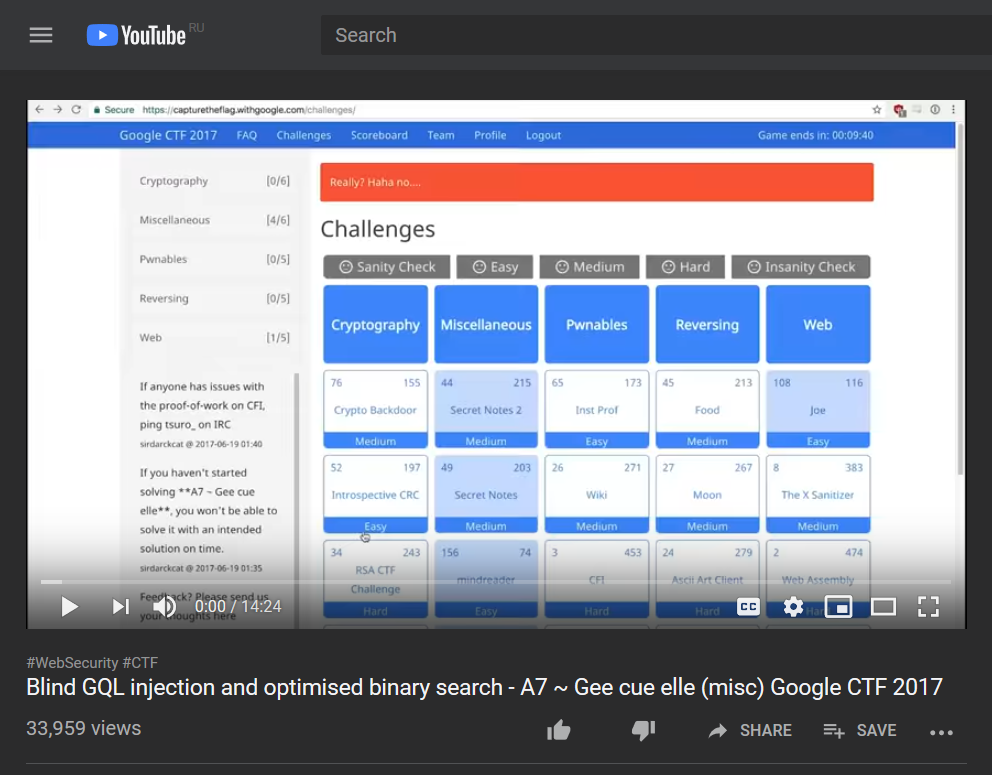This screenshot has width=992, height=775.
Task: Enter full screen mode
Action: (928, 607)
